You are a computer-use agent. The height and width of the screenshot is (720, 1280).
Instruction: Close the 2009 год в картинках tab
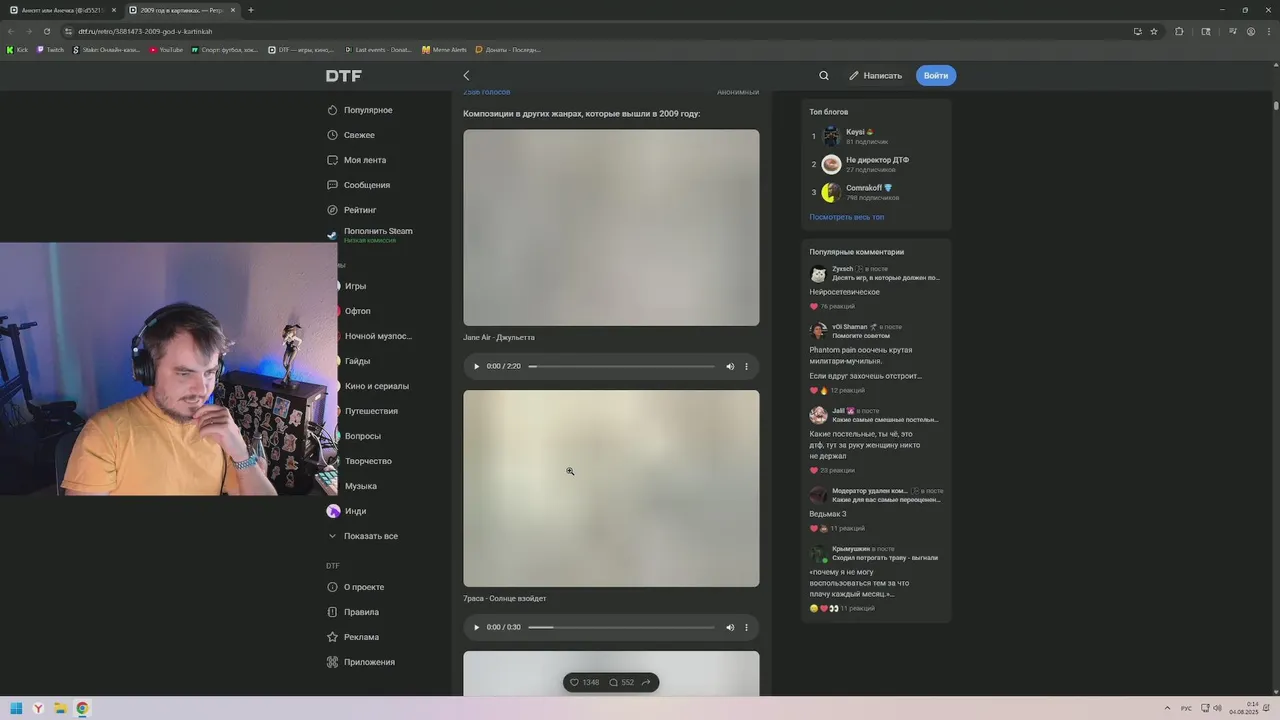click(x=233, y=10)
